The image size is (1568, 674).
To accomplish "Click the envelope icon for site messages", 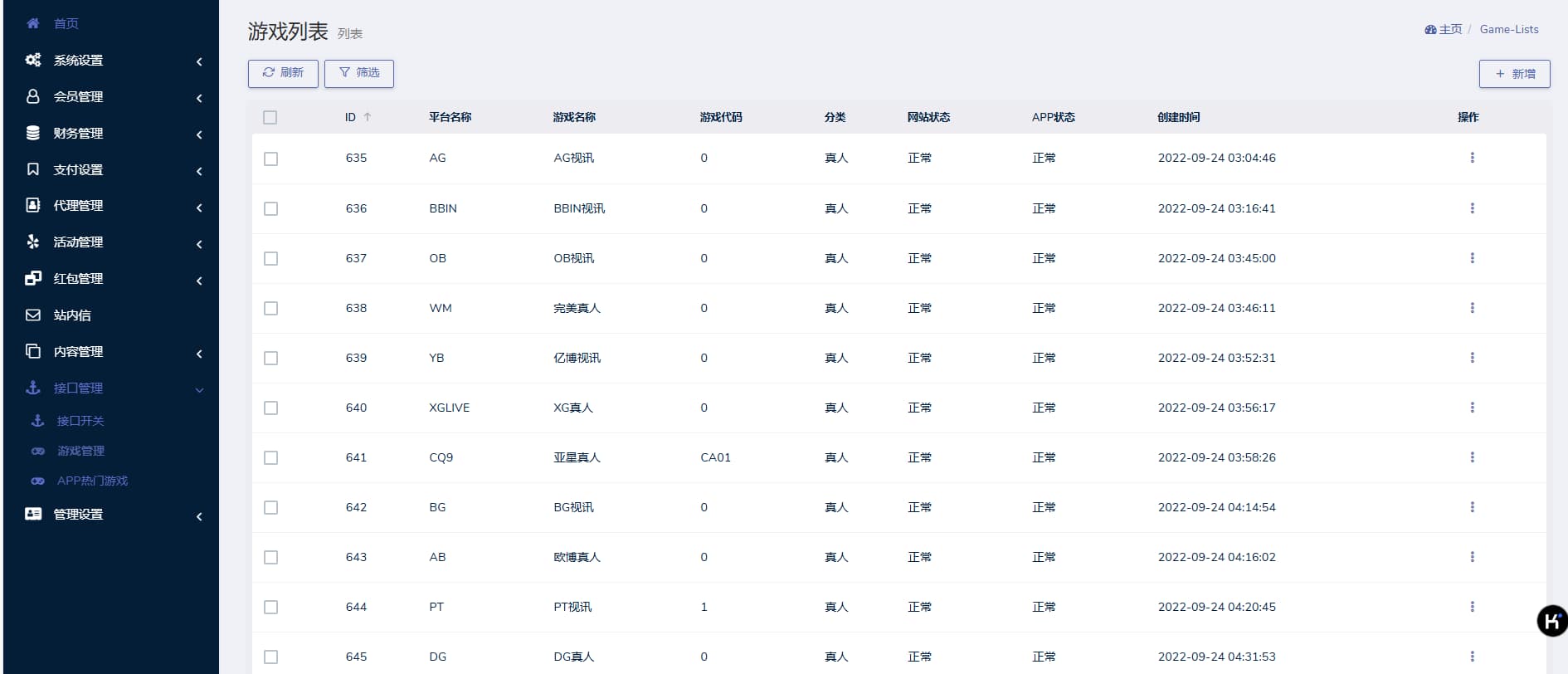I will (x=33, y=315).
